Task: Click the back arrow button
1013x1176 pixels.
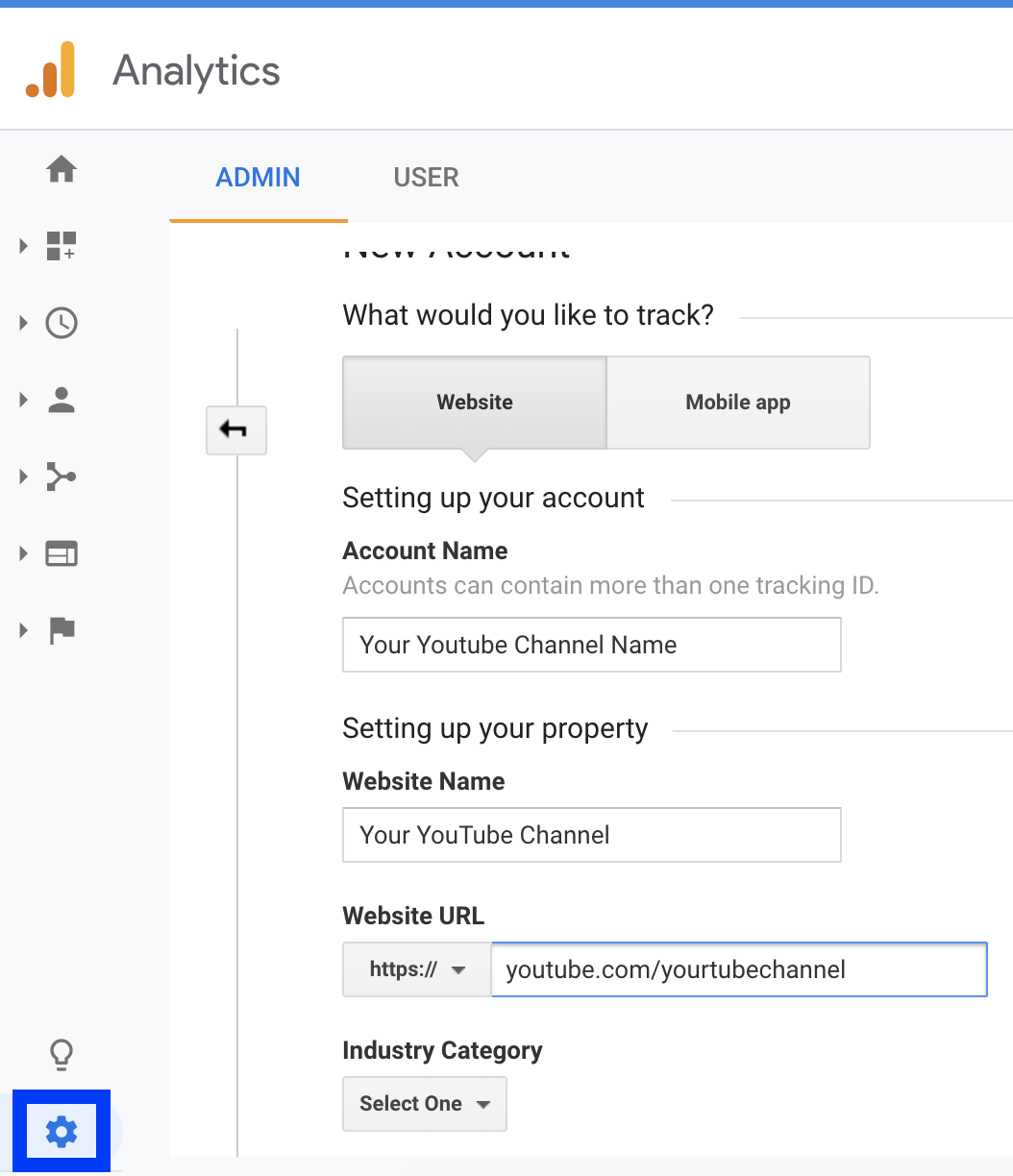Action: point(236,429)
